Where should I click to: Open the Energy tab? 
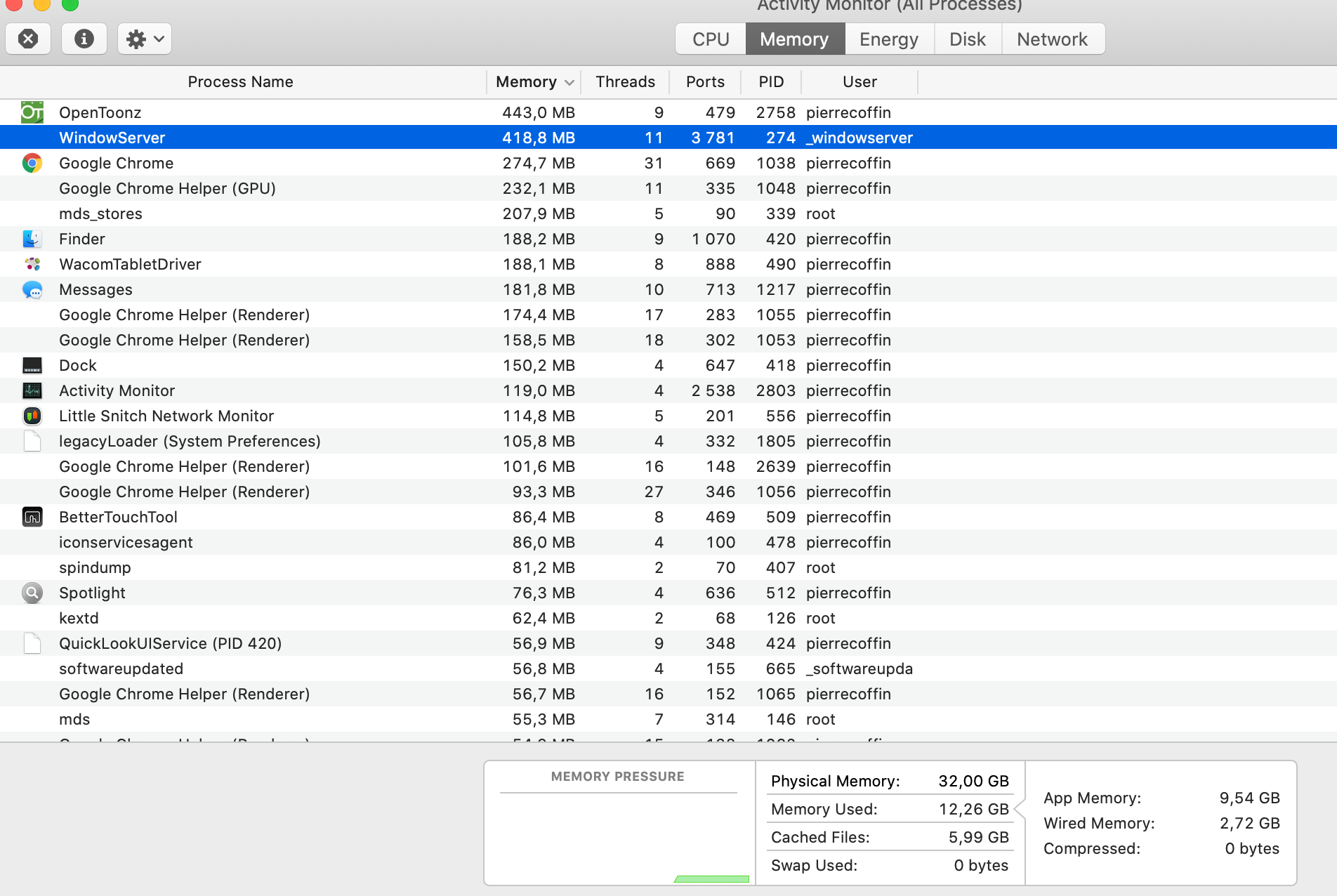[889, 39]
